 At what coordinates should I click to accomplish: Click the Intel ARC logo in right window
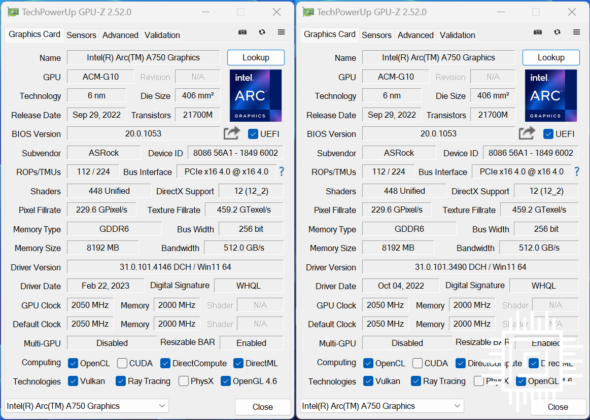point(551,96)
